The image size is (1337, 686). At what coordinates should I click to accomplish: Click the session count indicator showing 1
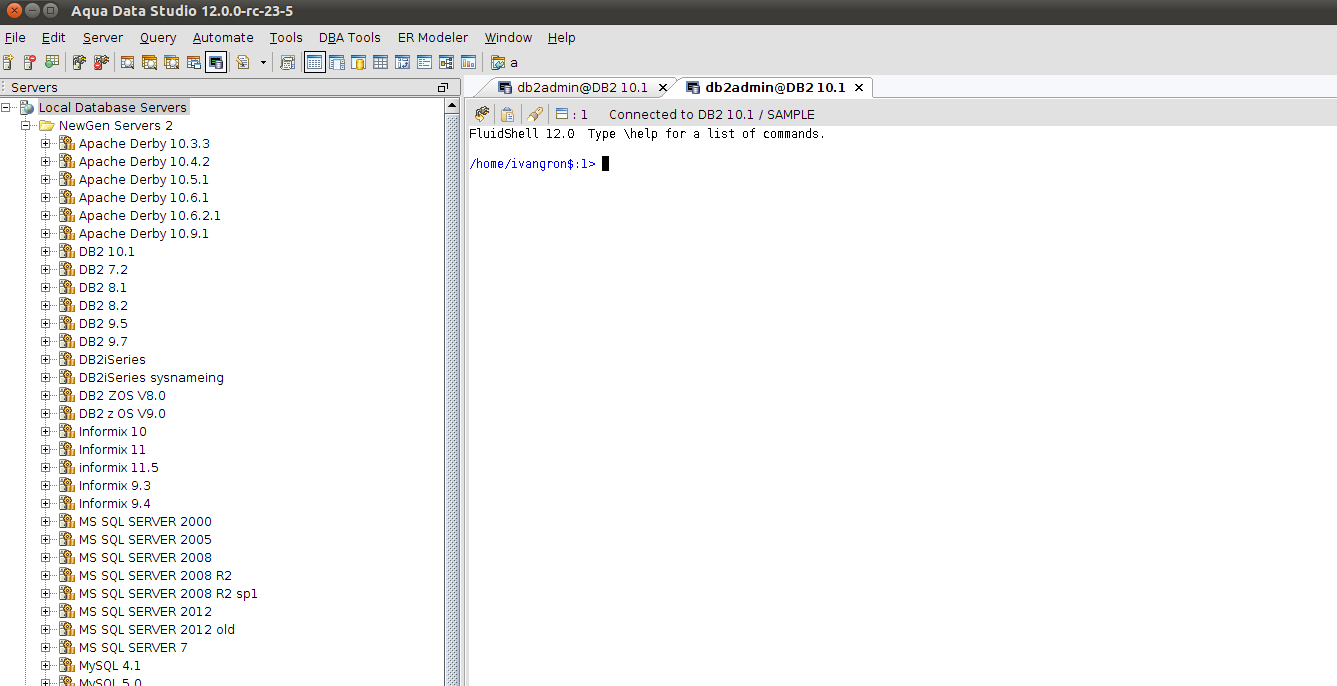pos(572,114)
